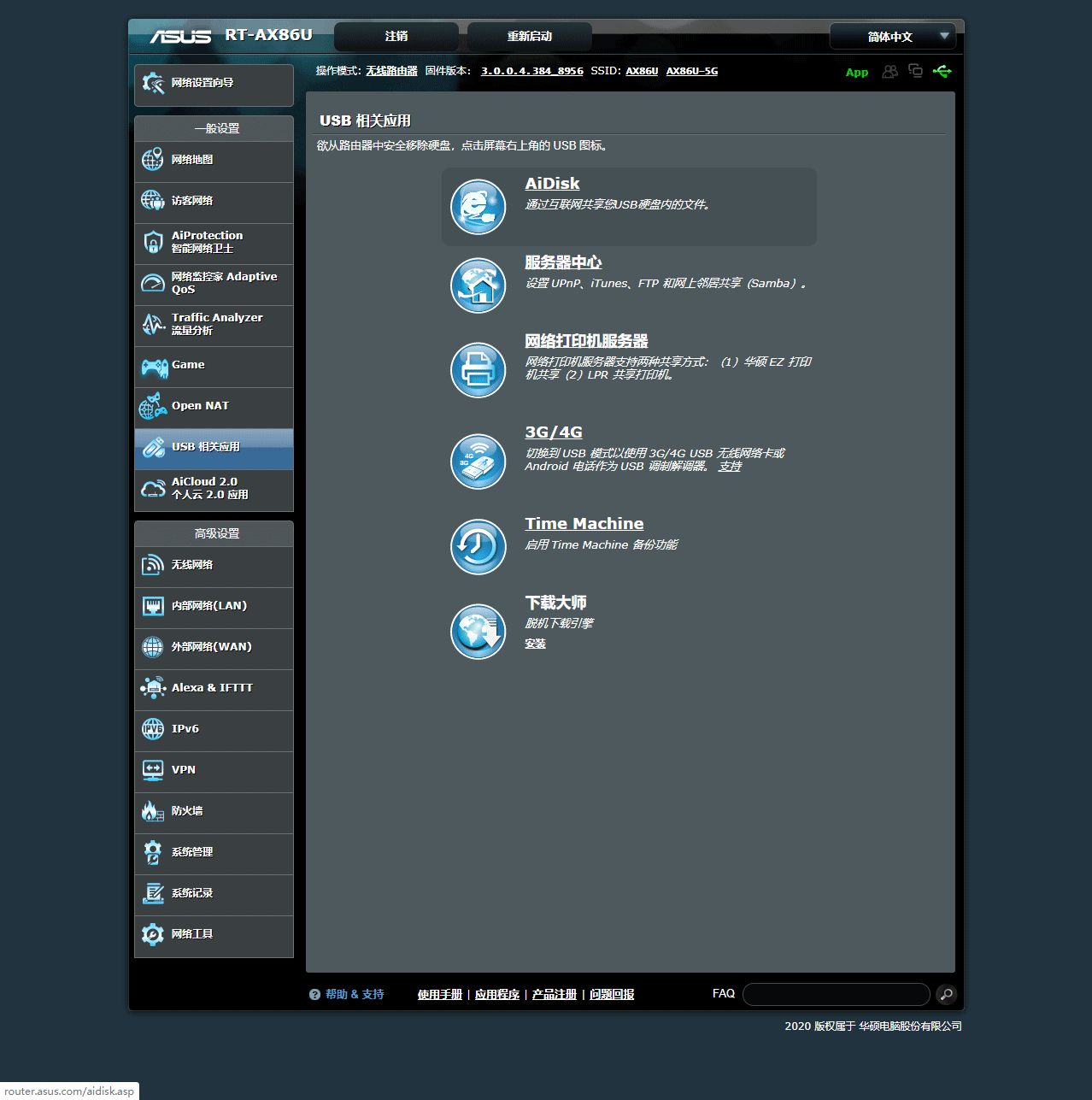Screen dimensions: 1092x1100
Task: Click the 无线路由器 operation mode link
Action: point(391,71)
